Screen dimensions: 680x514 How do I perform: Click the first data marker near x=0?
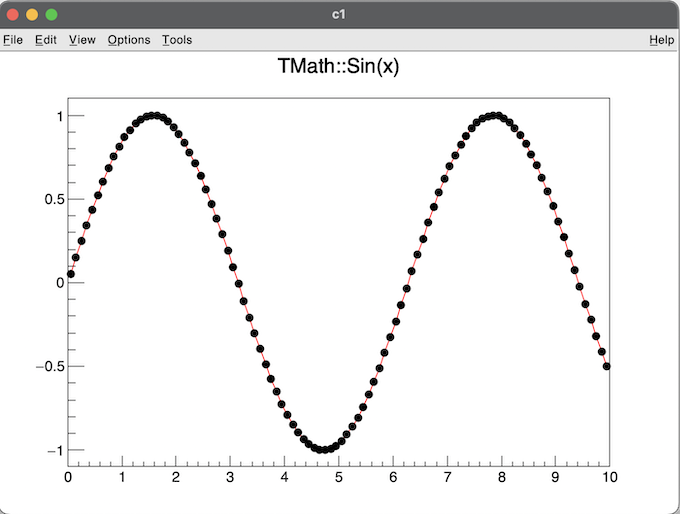(x=71, y=274)
